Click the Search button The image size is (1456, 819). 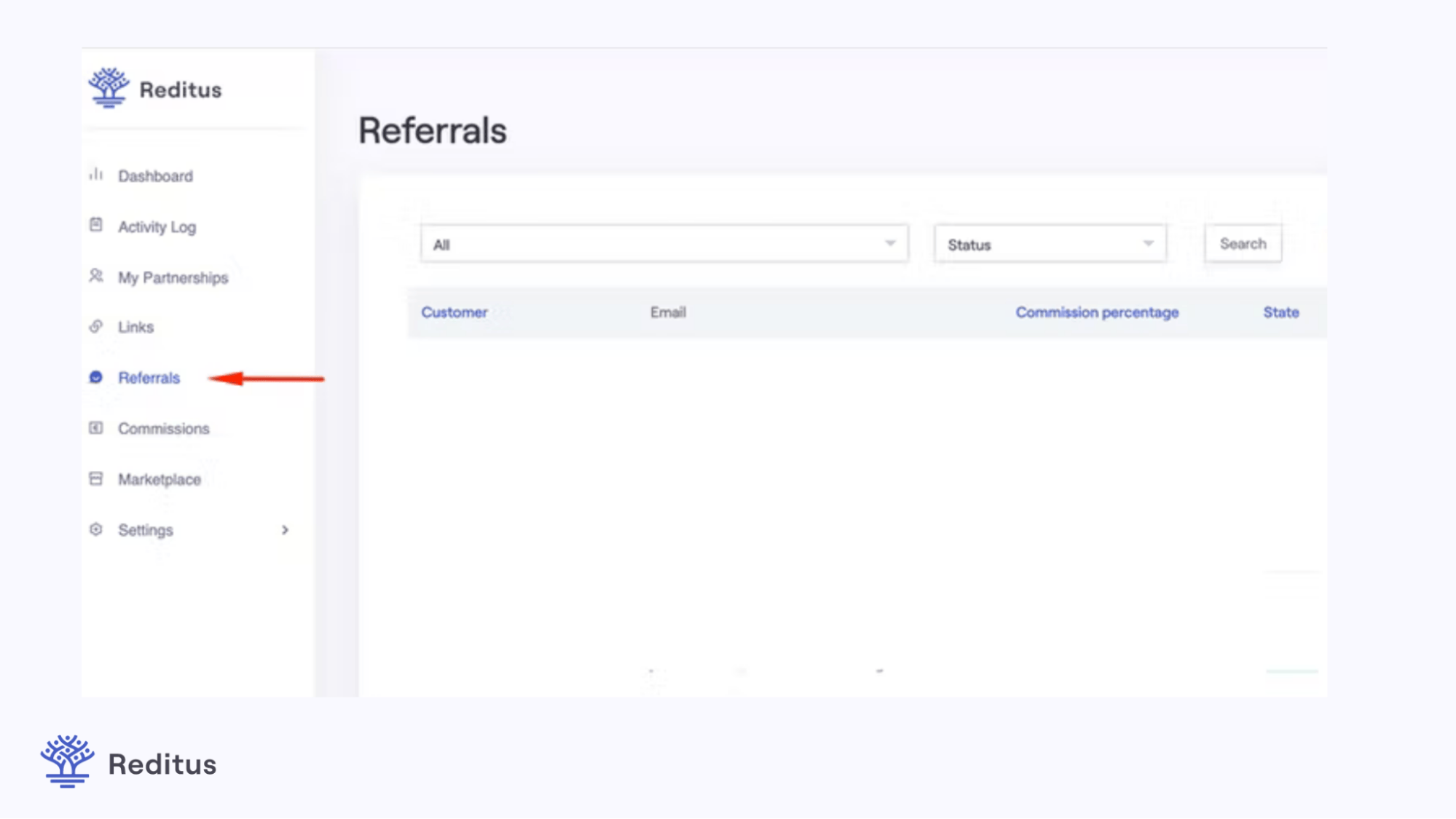tap(1242, 243)
